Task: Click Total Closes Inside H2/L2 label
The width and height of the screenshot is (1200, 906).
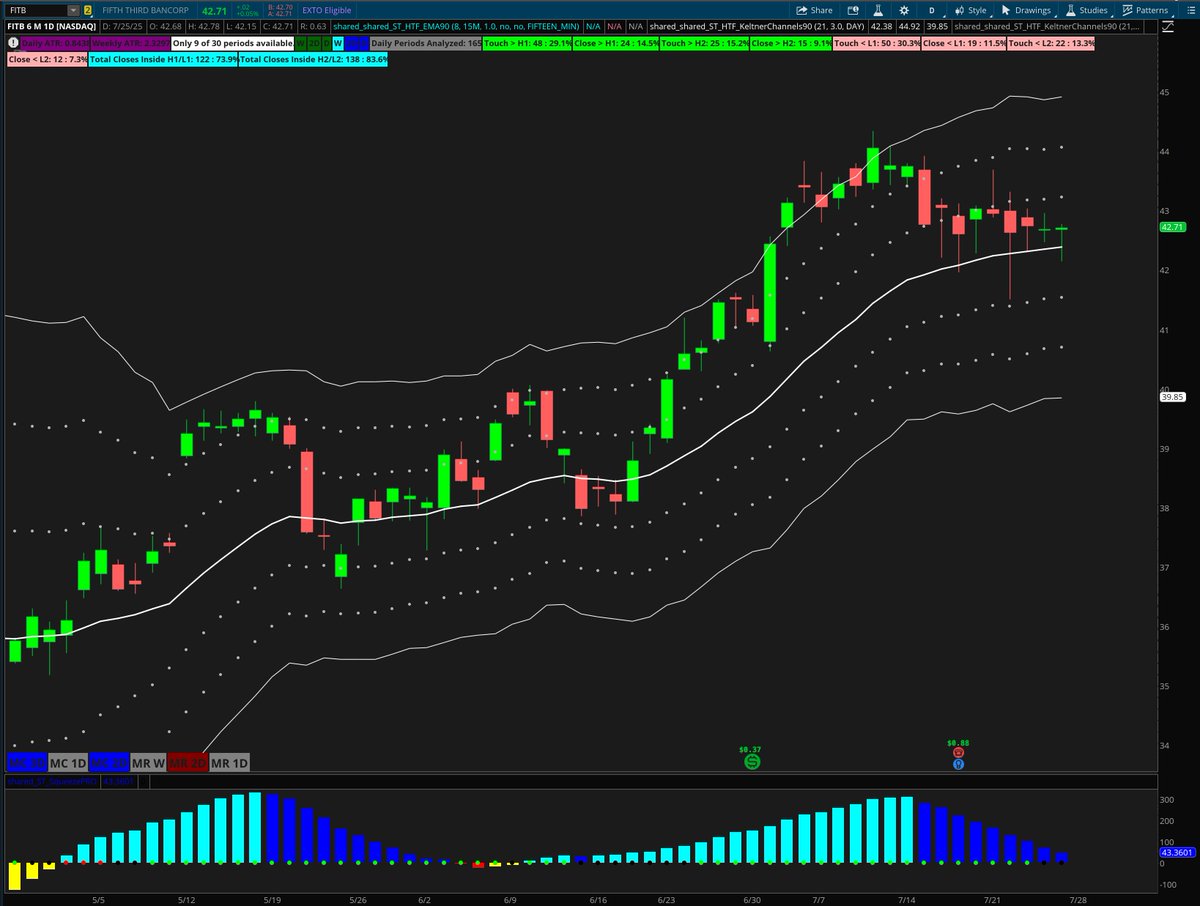Action: (x=314, y=60)
